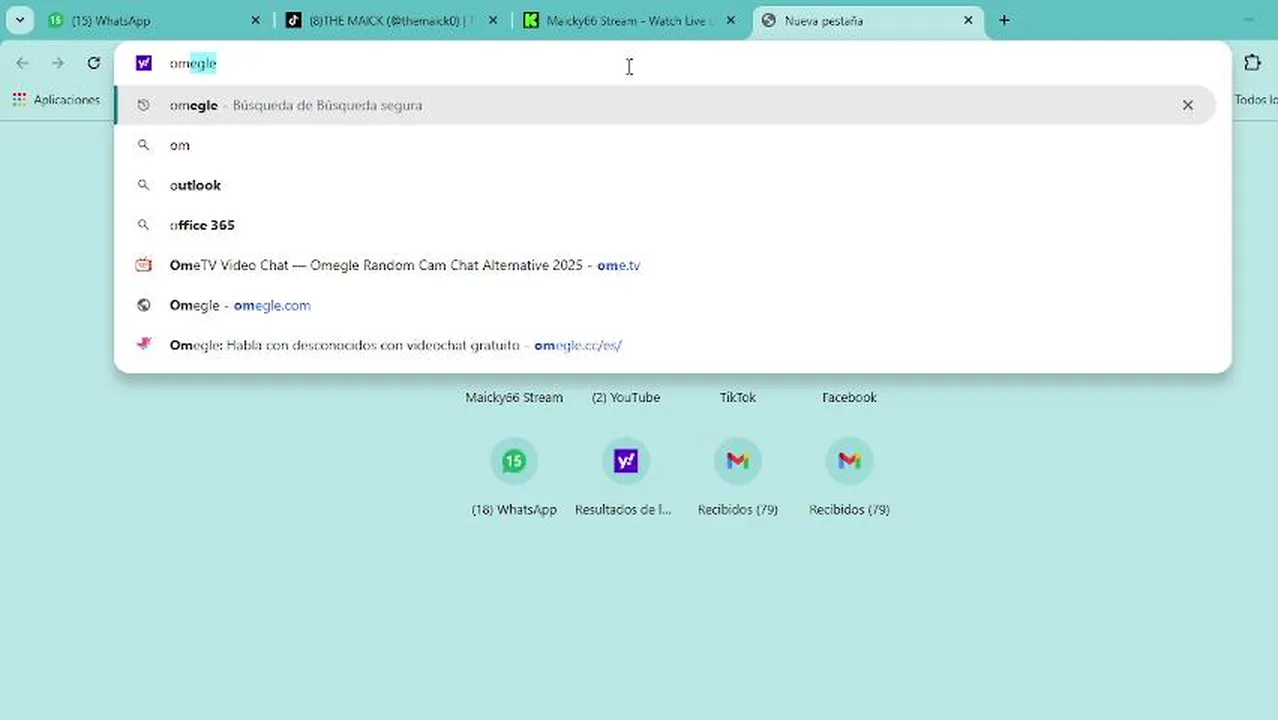Reload the page

[93, 63]
